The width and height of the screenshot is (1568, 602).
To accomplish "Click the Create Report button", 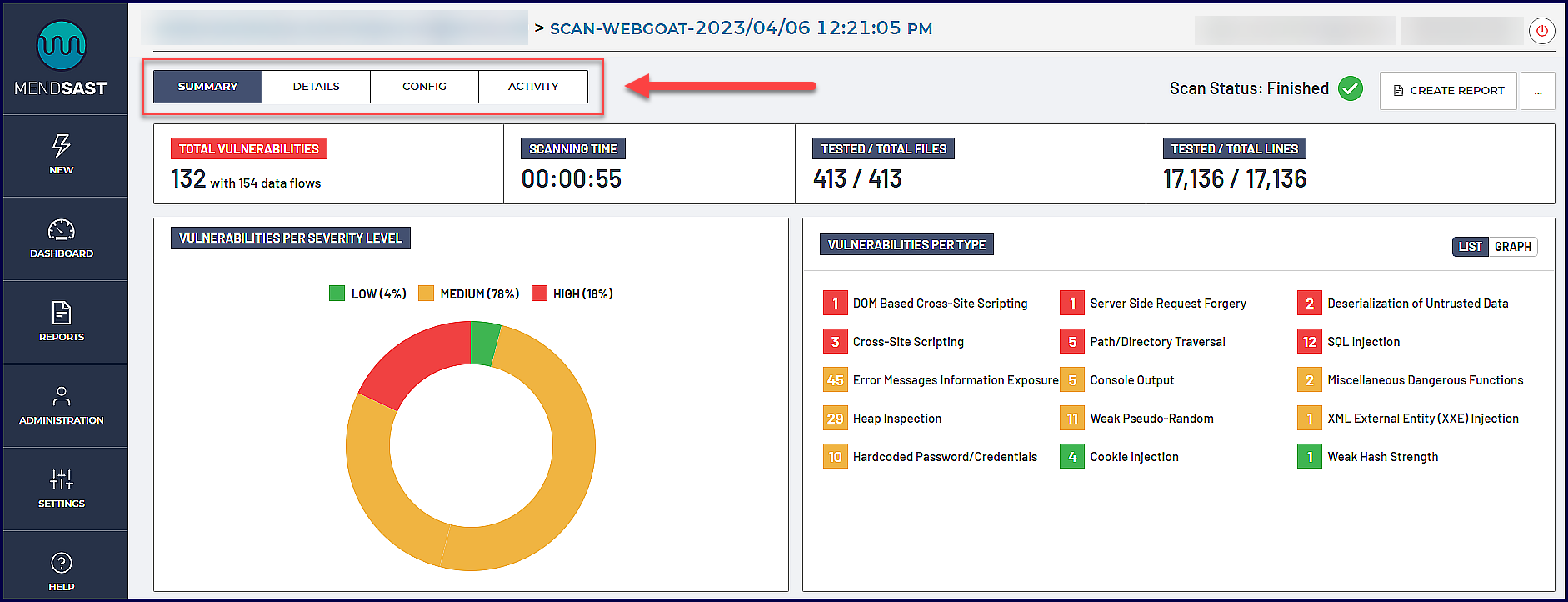I will [1448, 91].
